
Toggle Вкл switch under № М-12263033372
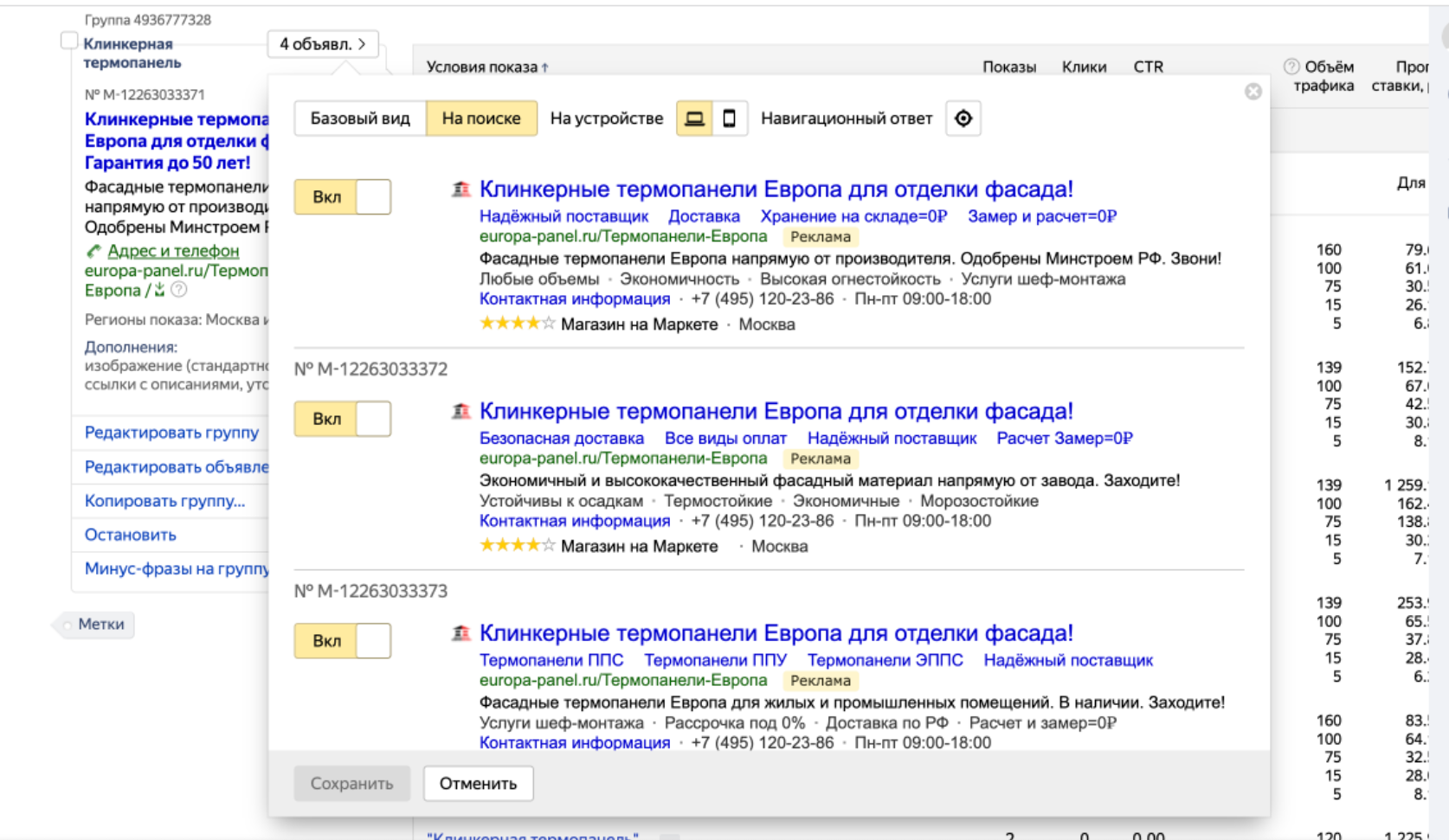coord(343,419)
